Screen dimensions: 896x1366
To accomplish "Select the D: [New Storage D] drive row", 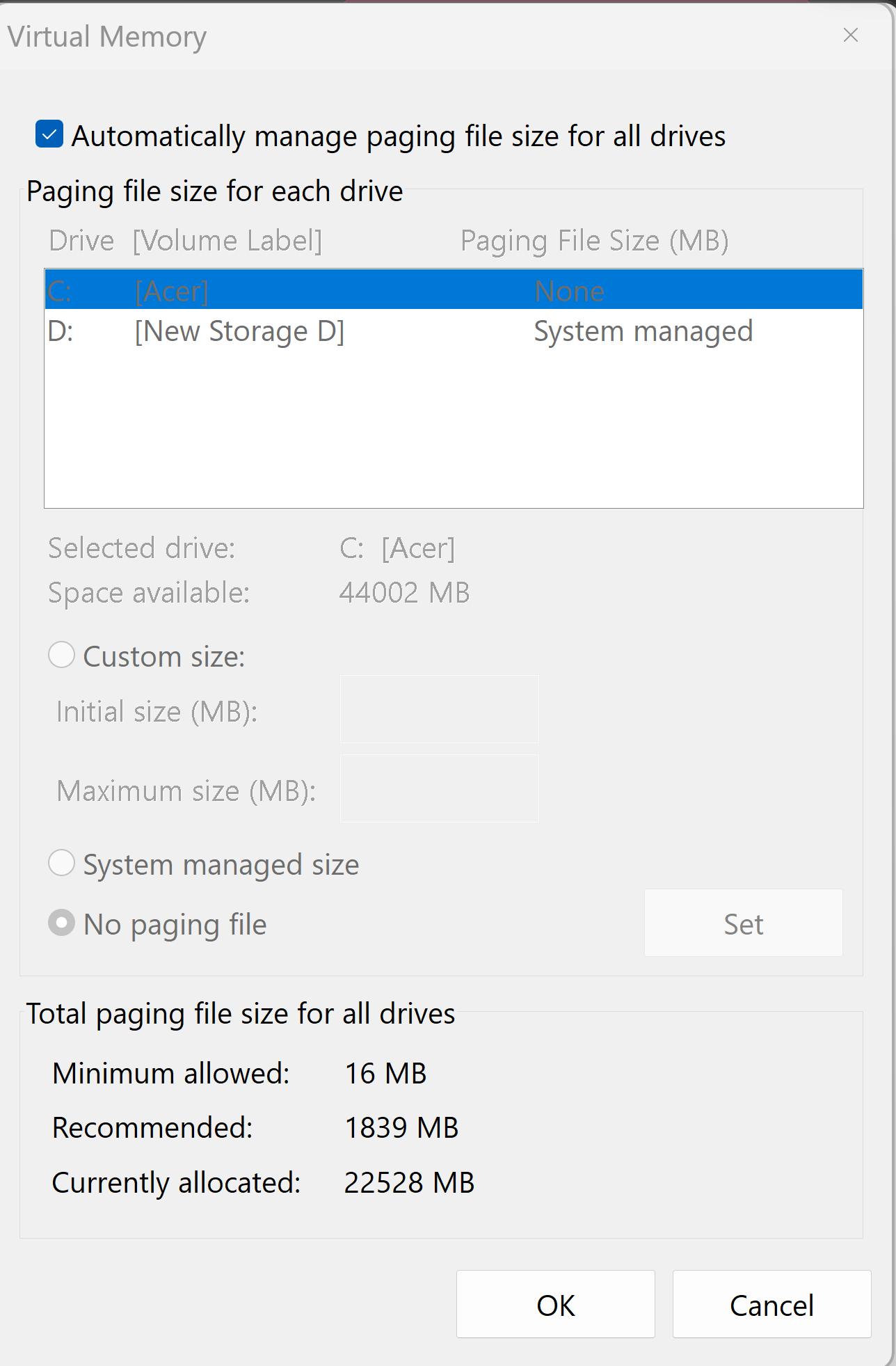I will pos(452,331).
